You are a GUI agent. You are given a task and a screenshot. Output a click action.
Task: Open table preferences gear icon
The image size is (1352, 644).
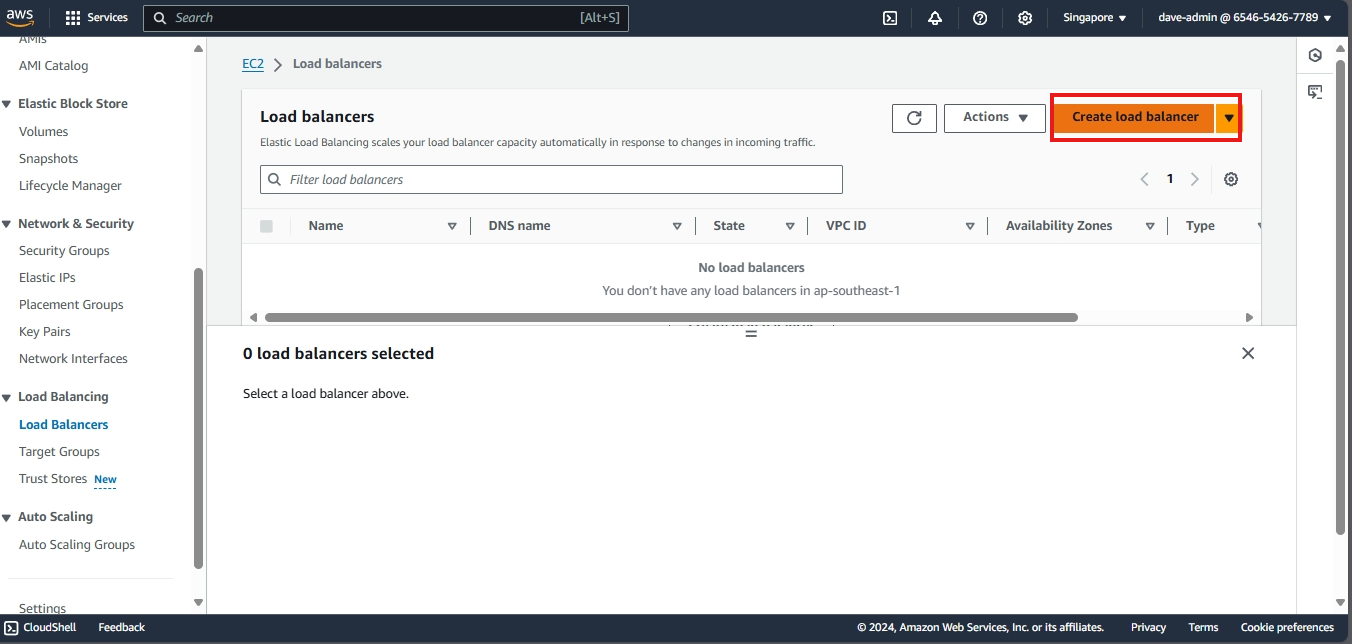(1231, 179)
